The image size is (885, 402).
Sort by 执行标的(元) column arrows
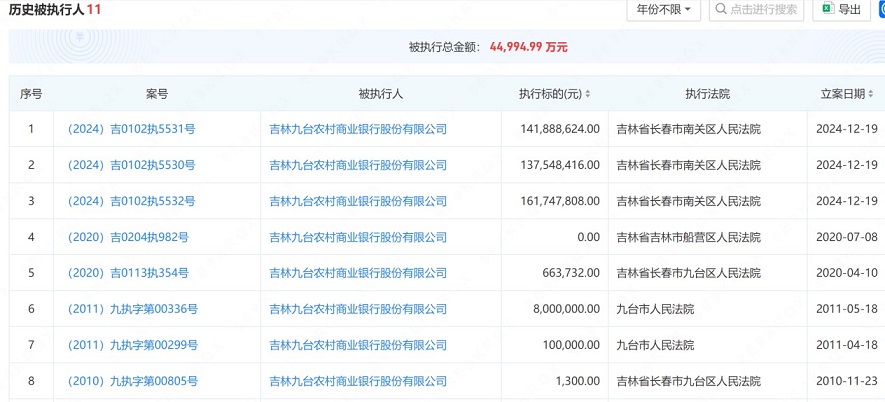[x=588, y=94]
